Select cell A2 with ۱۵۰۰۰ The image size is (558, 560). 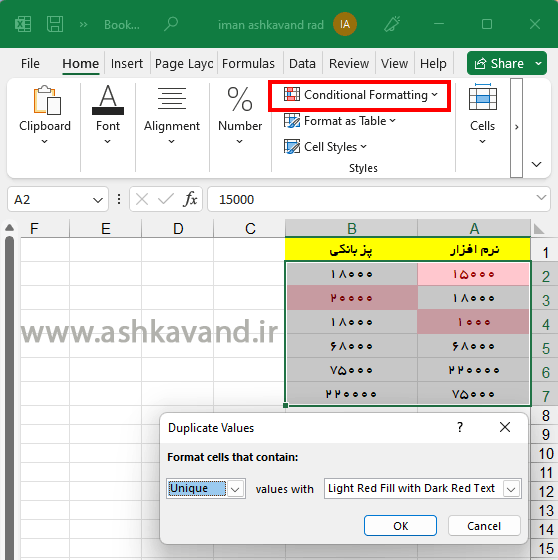(474, 274)
